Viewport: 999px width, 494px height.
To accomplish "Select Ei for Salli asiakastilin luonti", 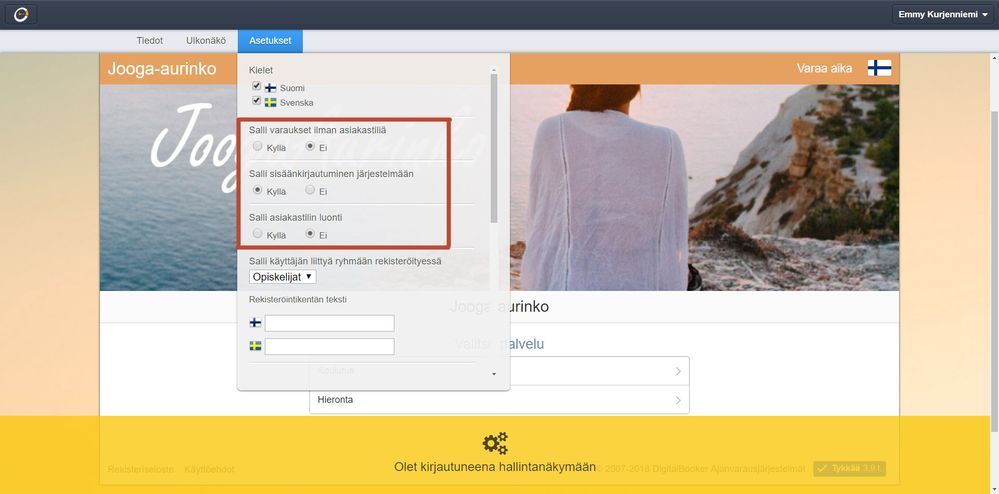I will click(310, 233).
